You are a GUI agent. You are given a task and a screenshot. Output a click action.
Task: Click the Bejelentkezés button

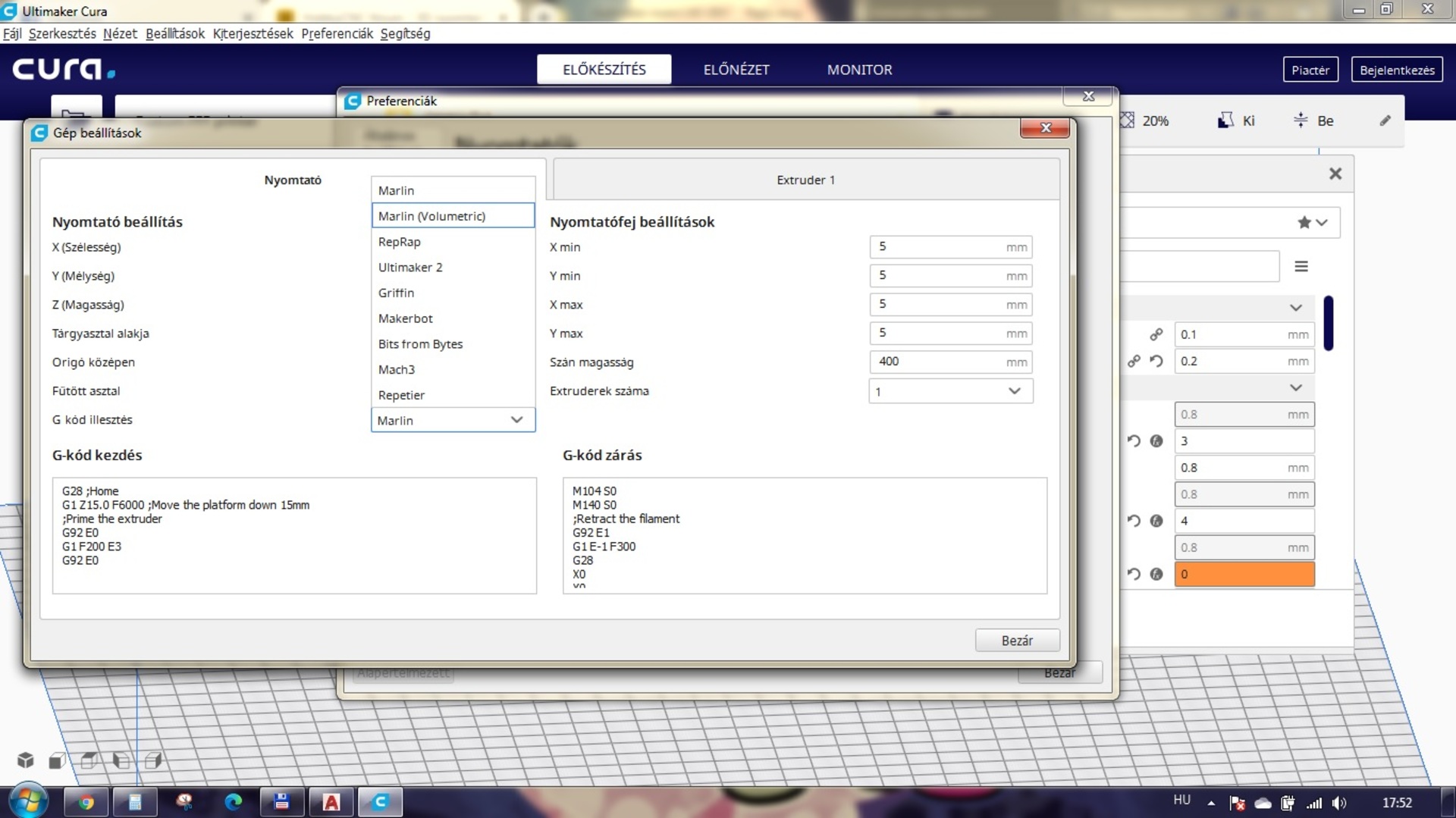point(1397,70)
